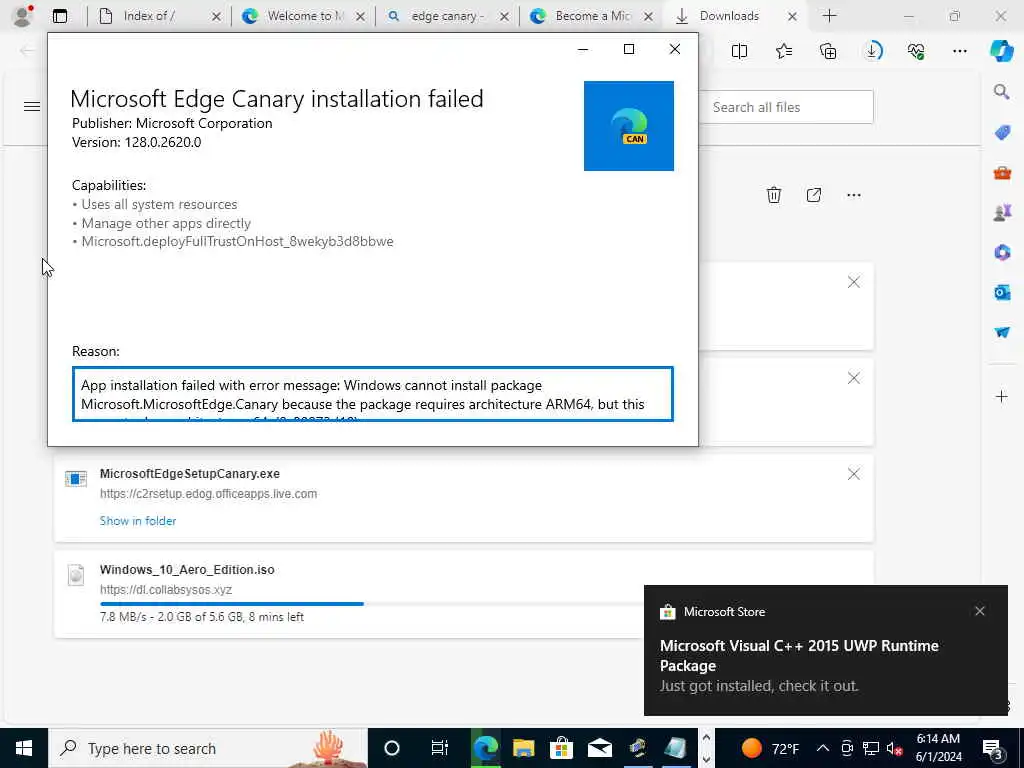Dismiss the Microsoft Store notification
Image resolution: width=1024 pixels, height=768 pixels.
(980, 611)
